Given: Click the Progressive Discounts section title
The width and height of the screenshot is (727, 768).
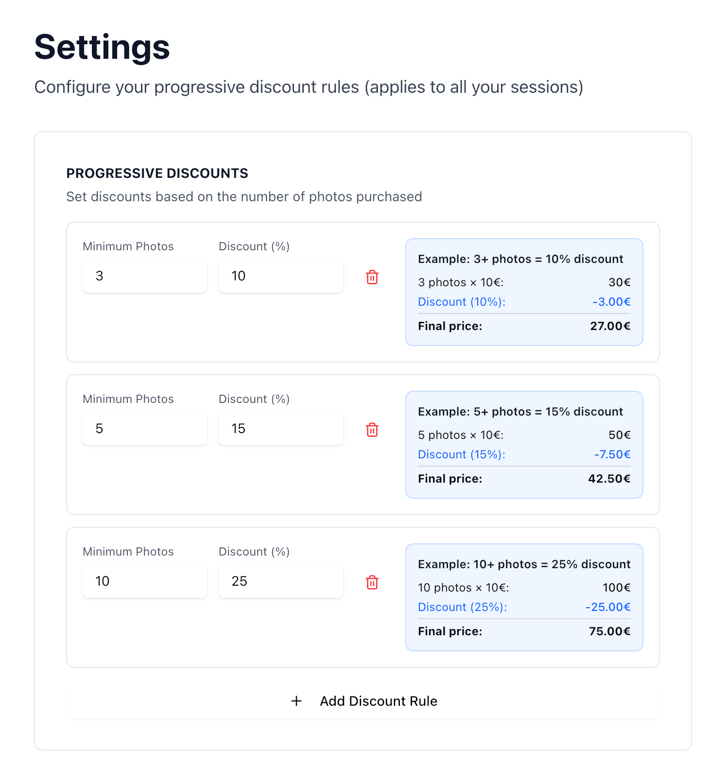Looking at the screenshot, I should click(x=157, y=173).
